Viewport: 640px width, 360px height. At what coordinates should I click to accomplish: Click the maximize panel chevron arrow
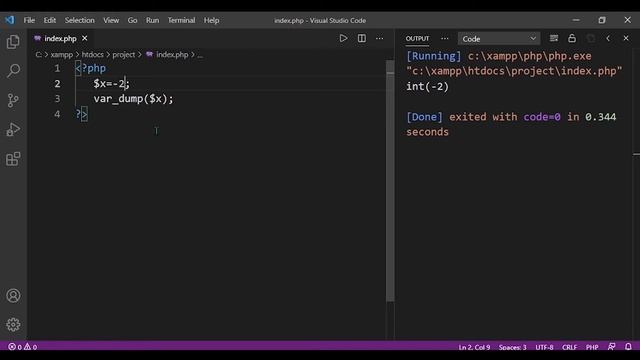click(x=608, y=38)
